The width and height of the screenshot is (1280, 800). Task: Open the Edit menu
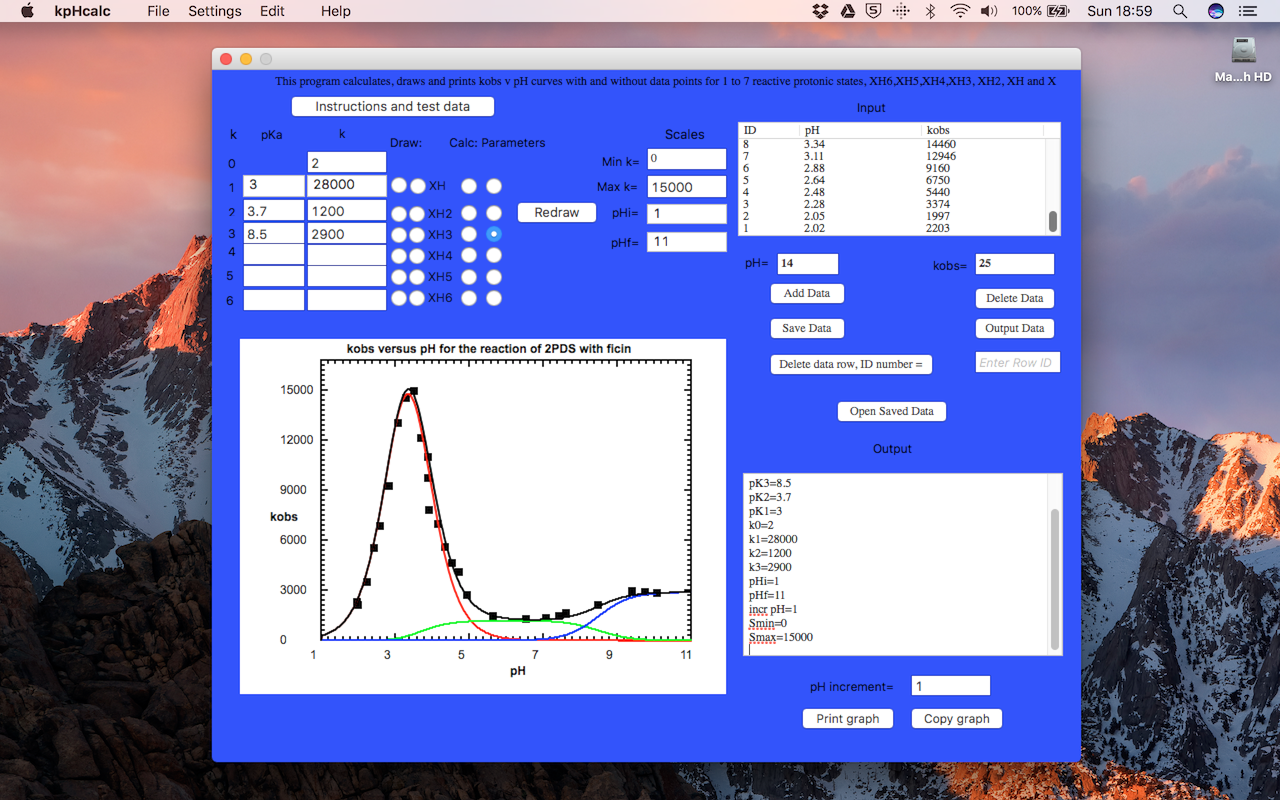click(x=272, y=11)
